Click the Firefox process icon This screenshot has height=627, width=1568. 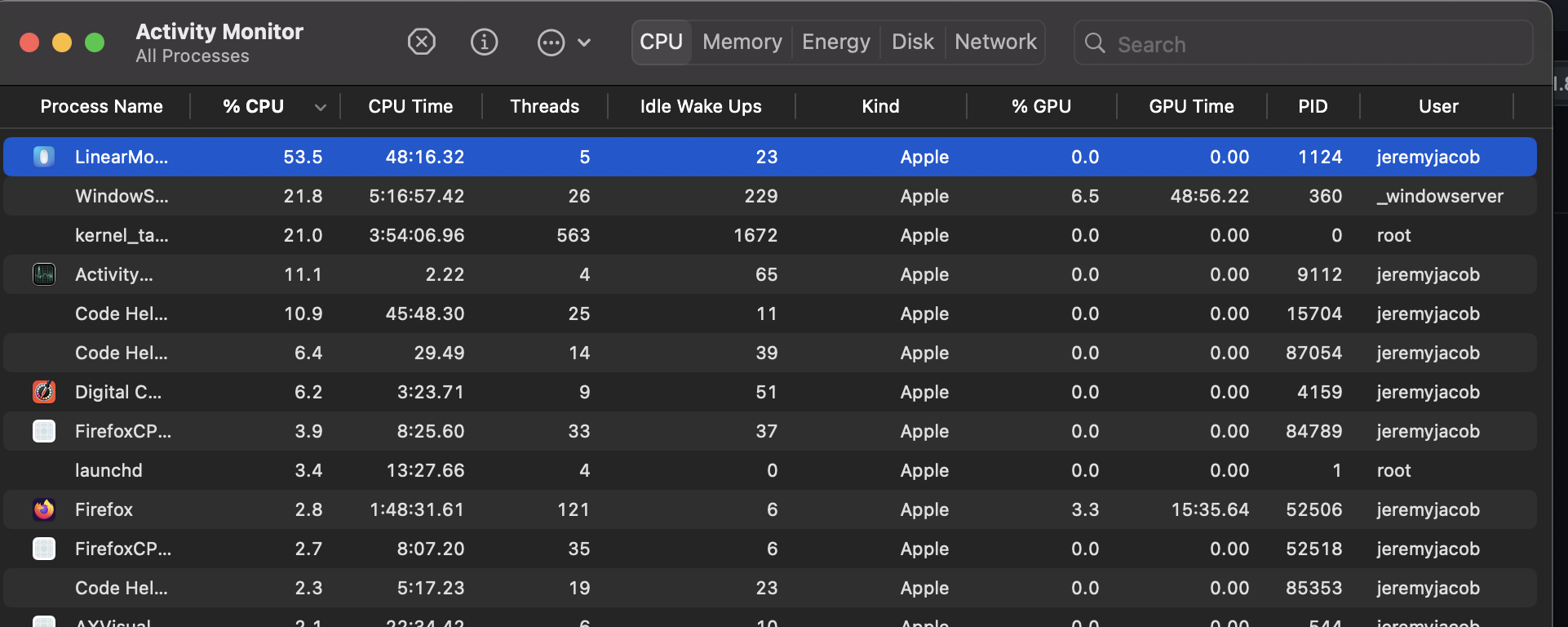[x=44, y=509]
